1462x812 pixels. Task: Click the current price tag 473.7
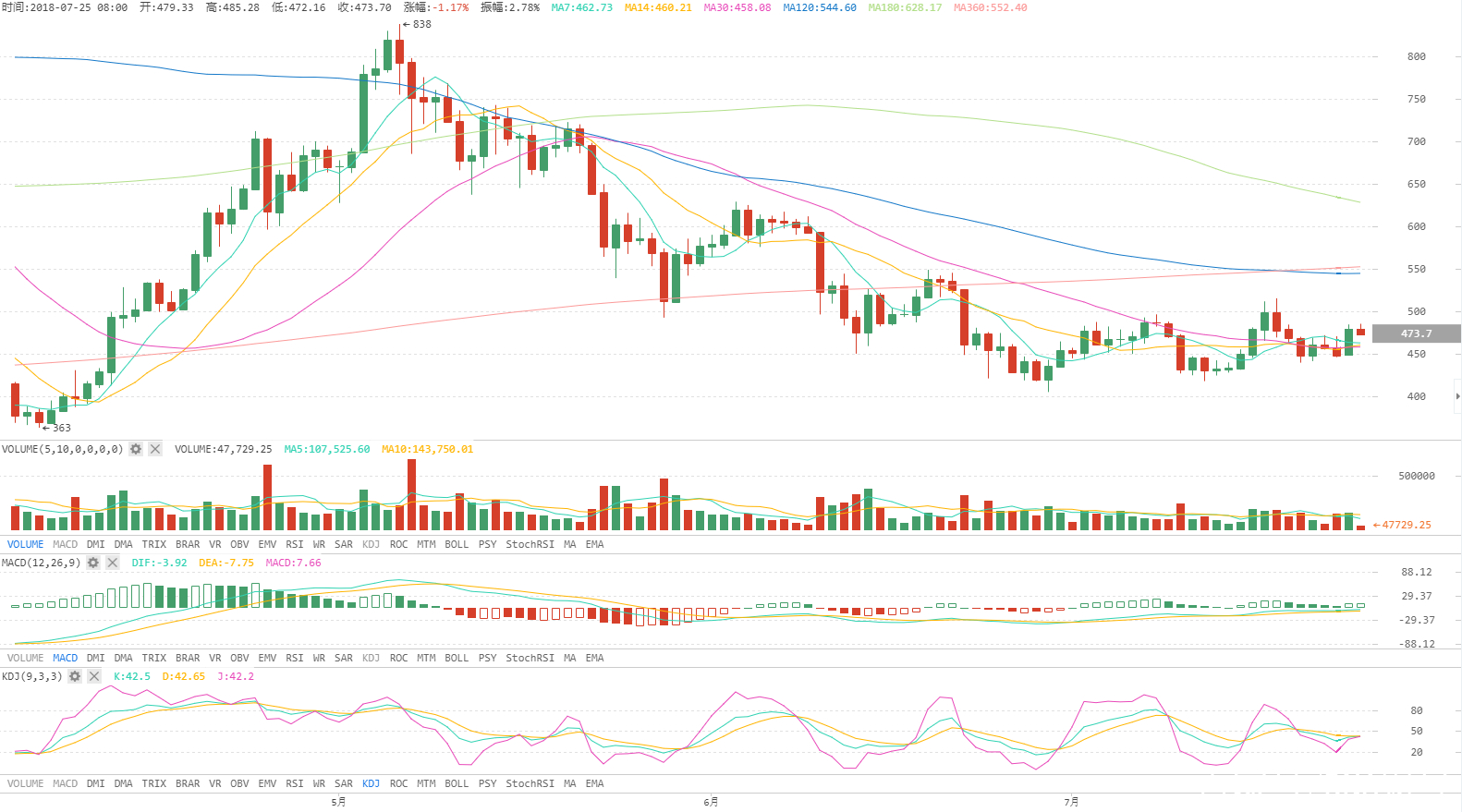(1416, 333)
